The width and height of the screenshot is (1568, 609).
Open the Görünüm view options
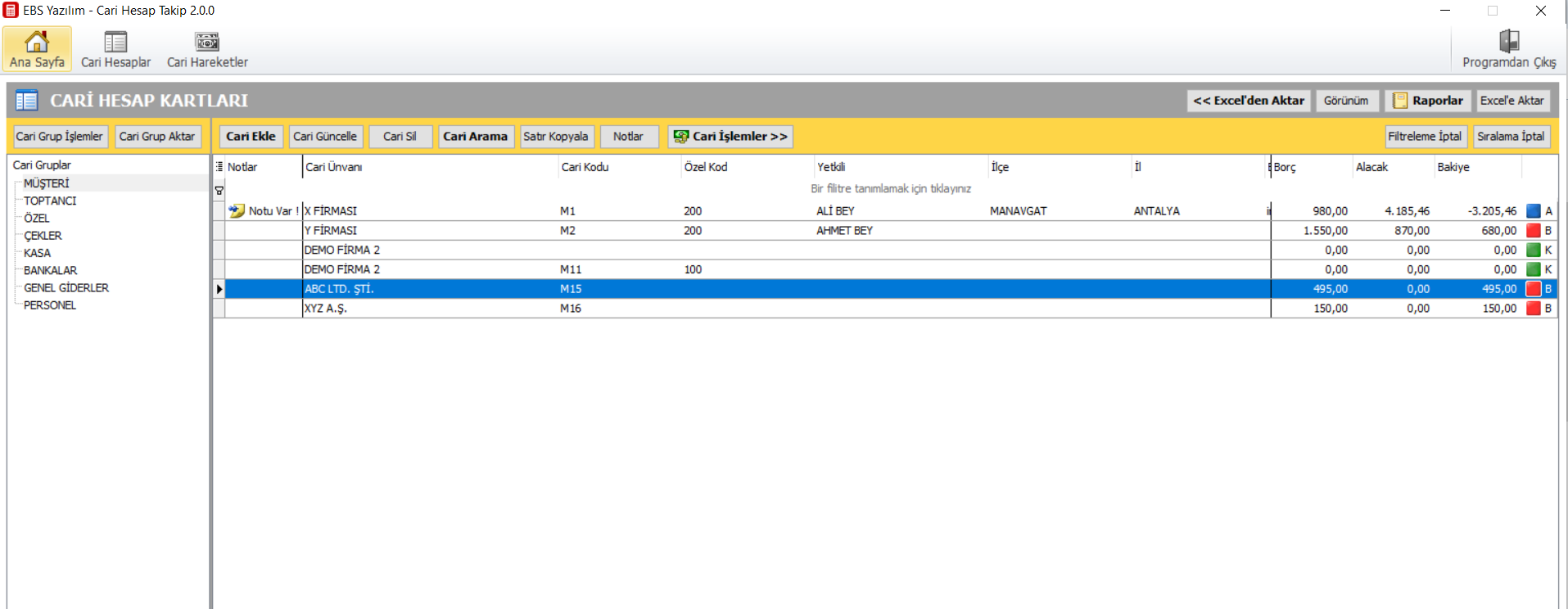tap(1346, 101)
